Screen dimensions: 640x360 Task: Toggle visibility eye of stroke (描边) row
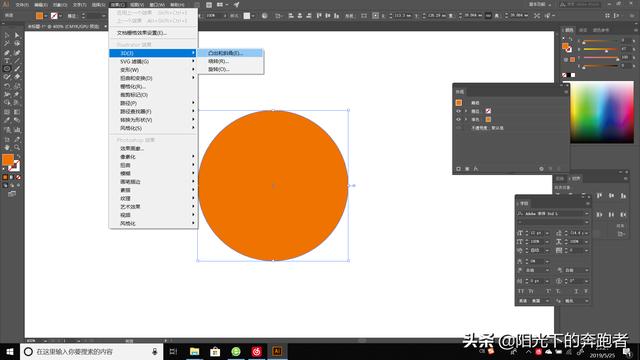click(458, 111)
